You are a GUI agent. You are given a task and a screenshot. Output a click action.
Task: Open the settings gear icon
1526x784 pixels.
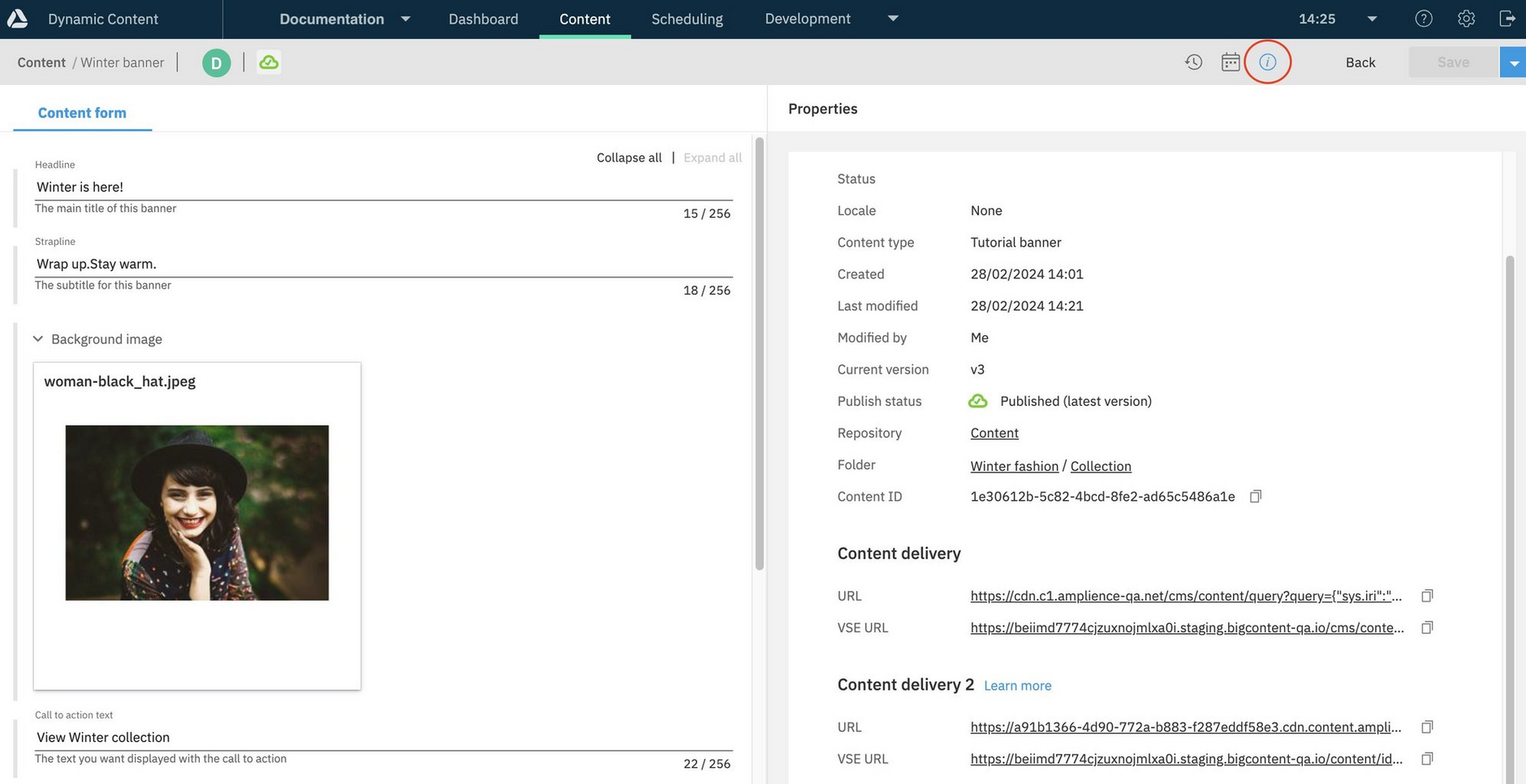point(1465,18)
